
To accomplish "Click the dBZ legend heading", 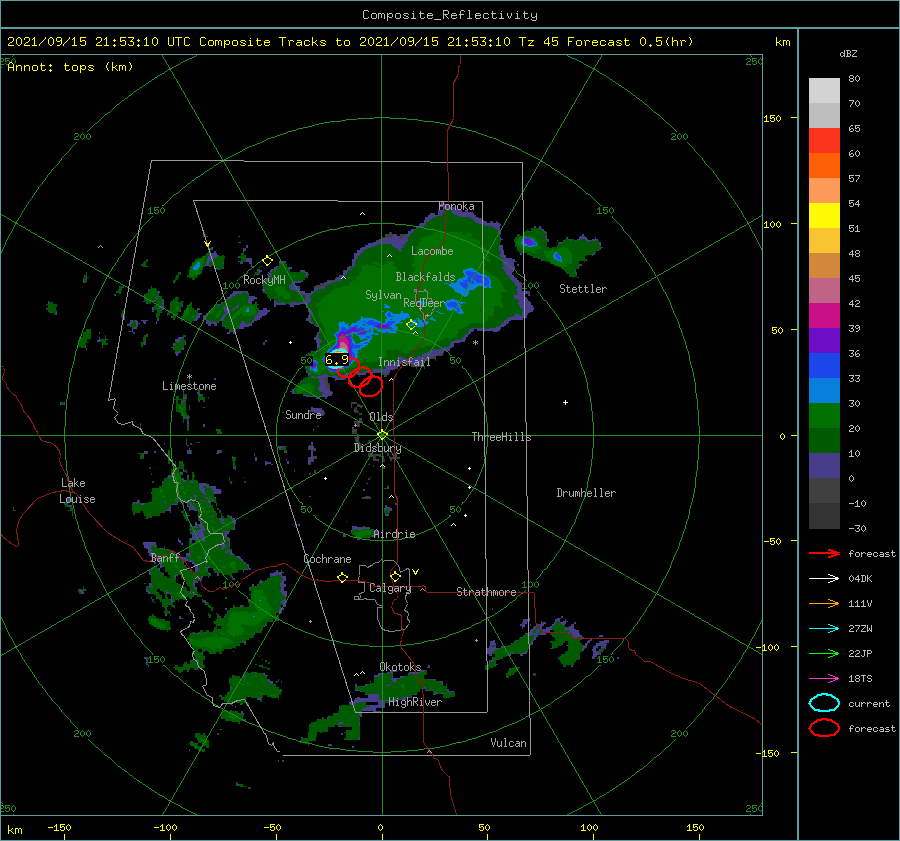I will pos(848,53).
